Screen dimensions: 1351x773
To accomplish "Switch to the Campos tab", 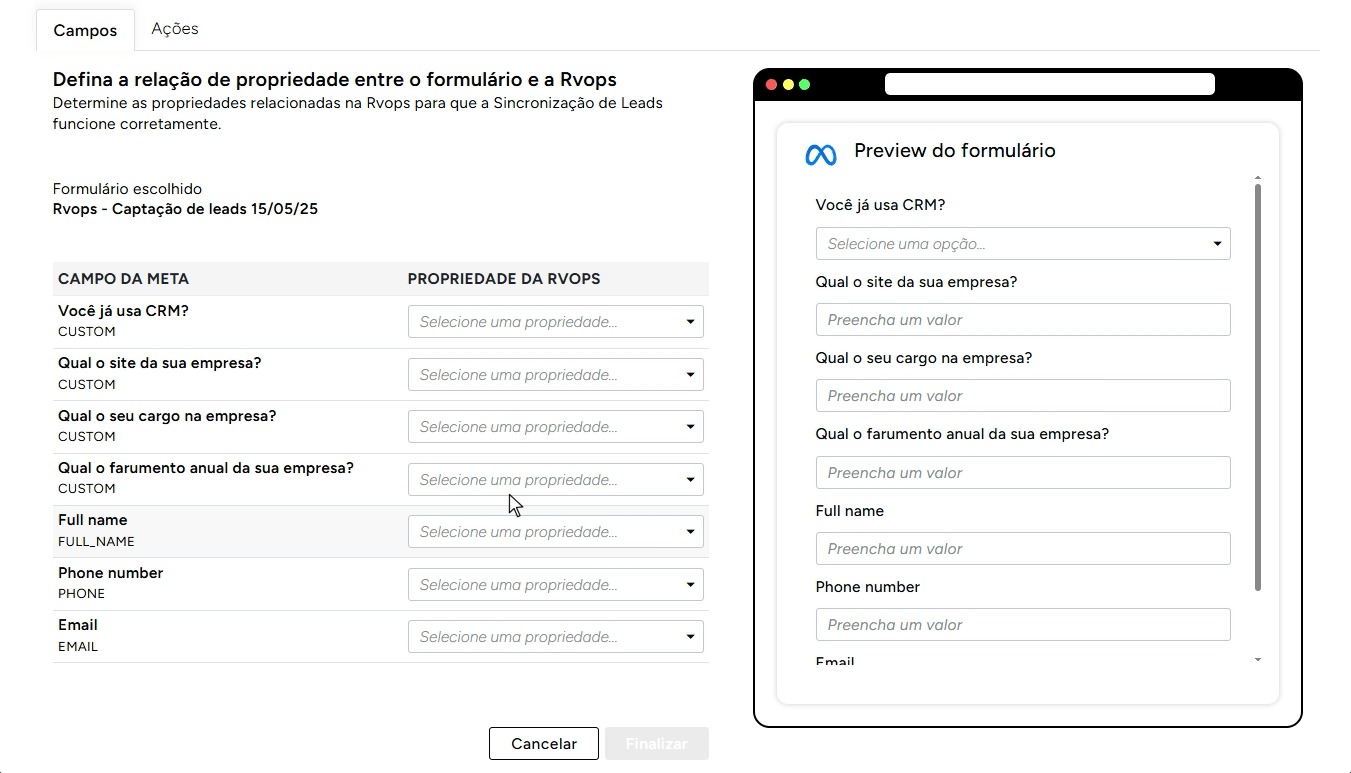I will [x=85, y=30].
